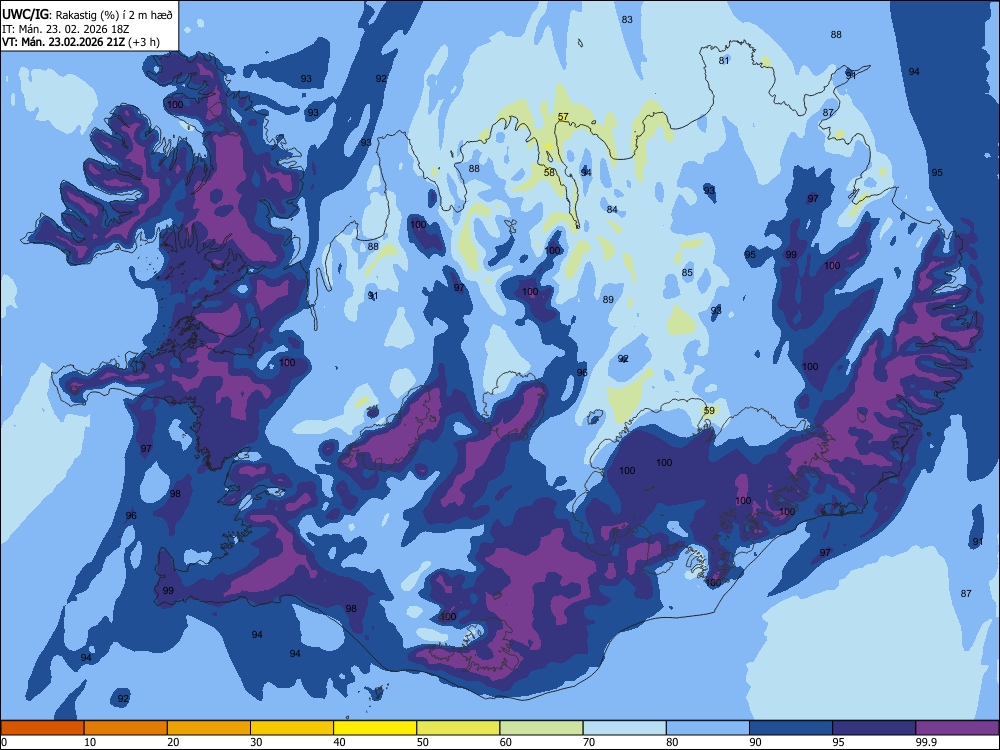Select the medium blue 80–90 legend swatch
This screenshot has height=750, width=1000.
(707, 728)
